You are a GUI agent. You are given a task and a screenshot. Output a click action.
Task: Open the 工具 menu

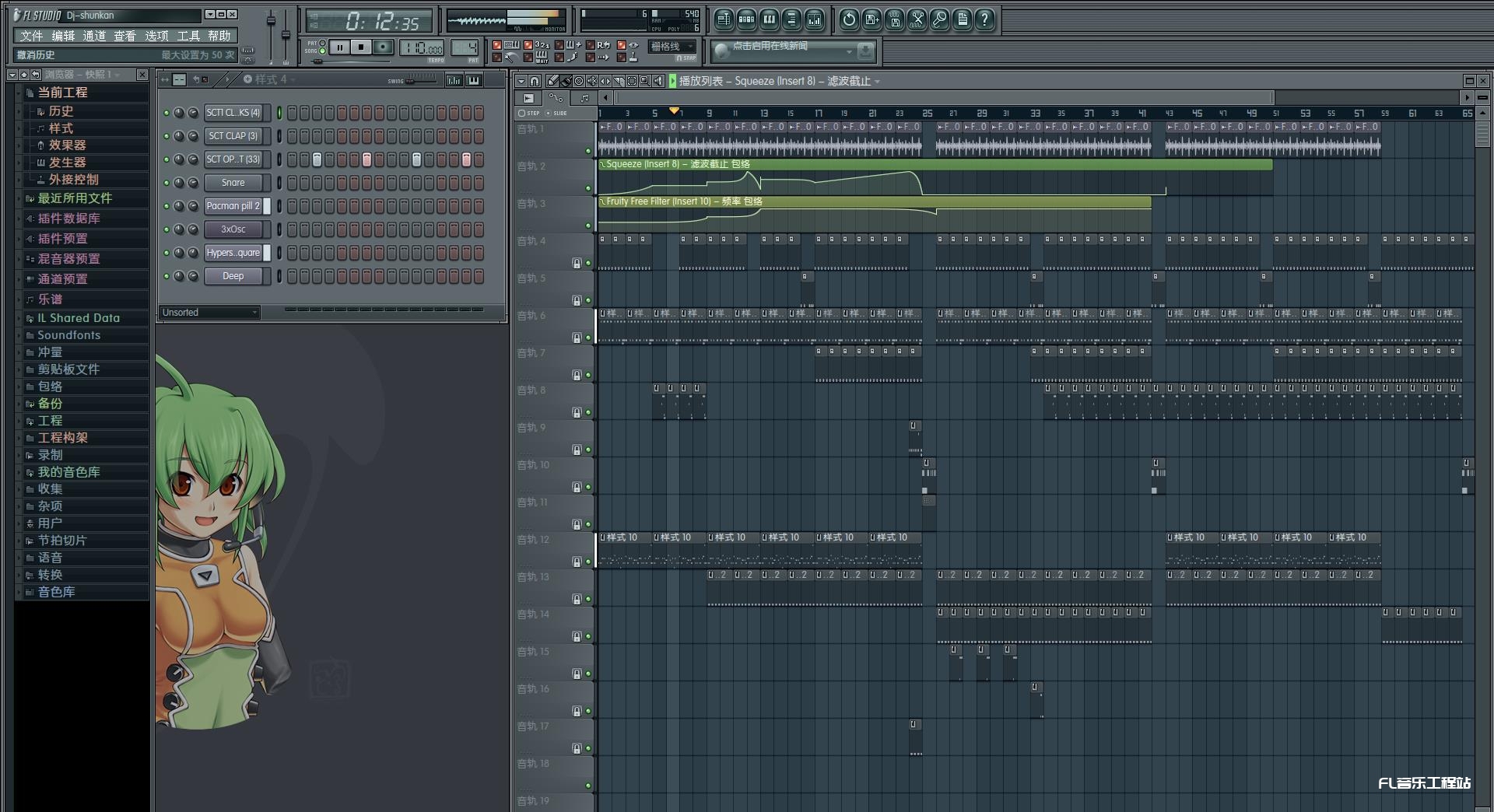pyautogui.click(x=188, y=36)
